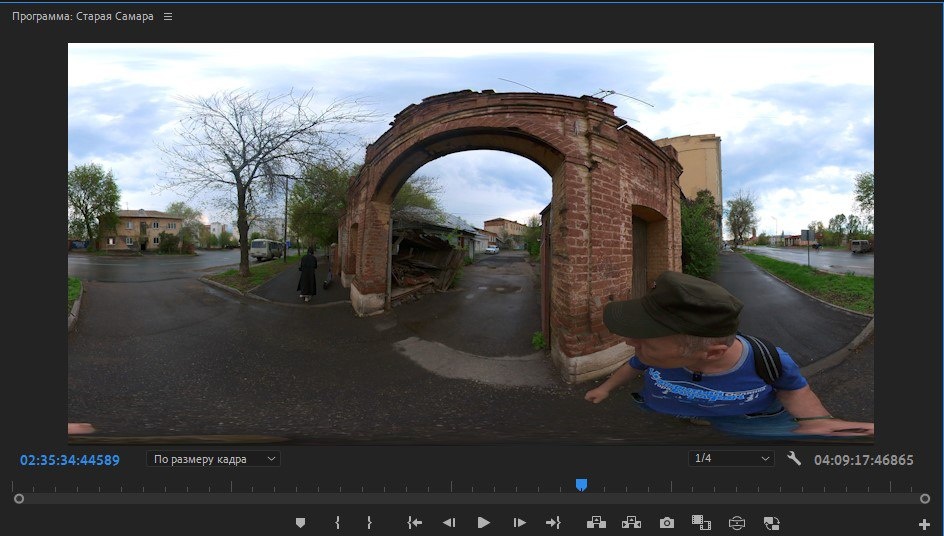
Task: Click the Lift button
Action: pyautogui.click(x=596, y=523)
